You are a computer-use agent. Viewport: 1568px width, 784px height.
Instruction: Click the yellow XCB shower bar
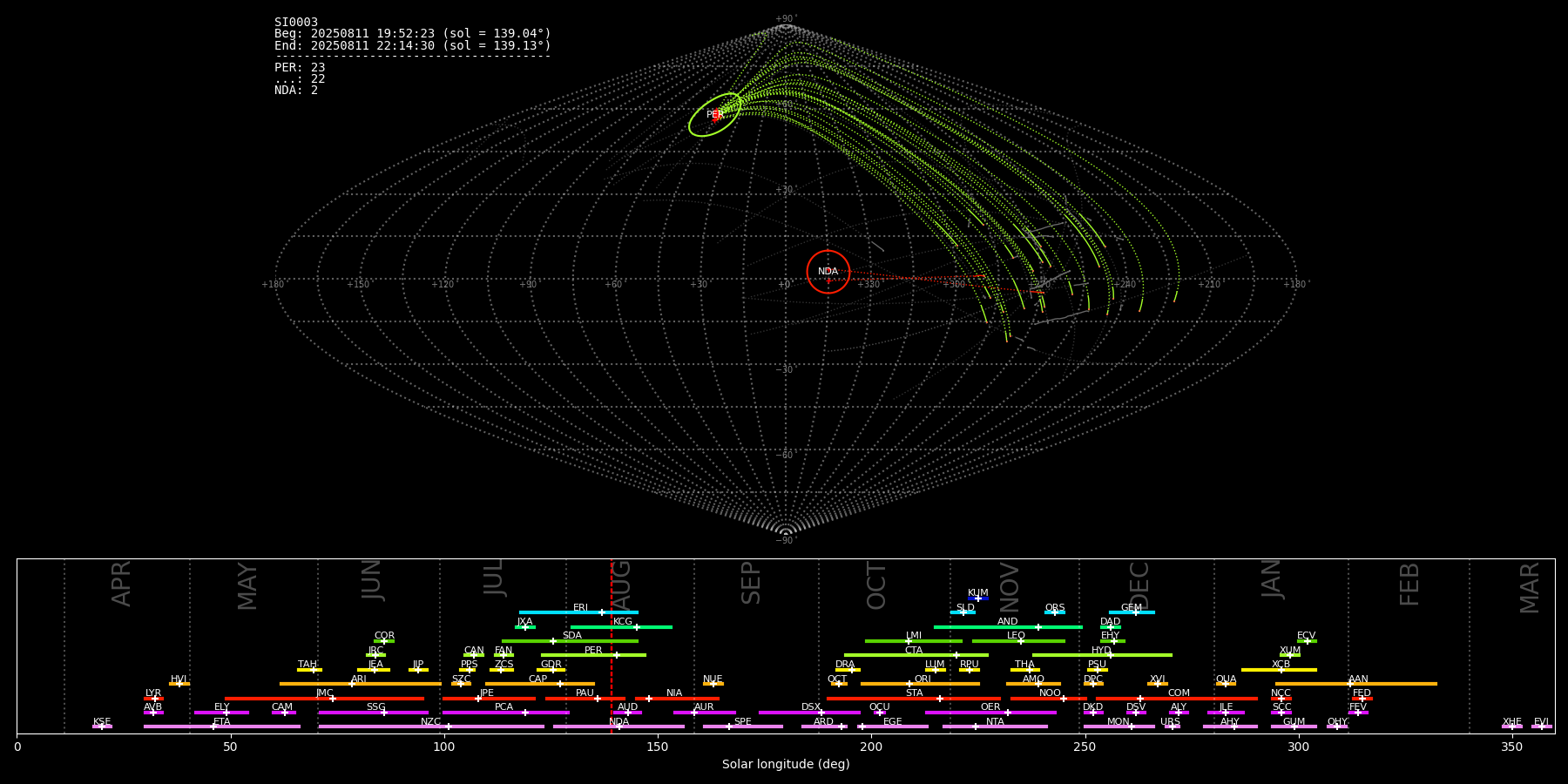[x=1279, y=670]
